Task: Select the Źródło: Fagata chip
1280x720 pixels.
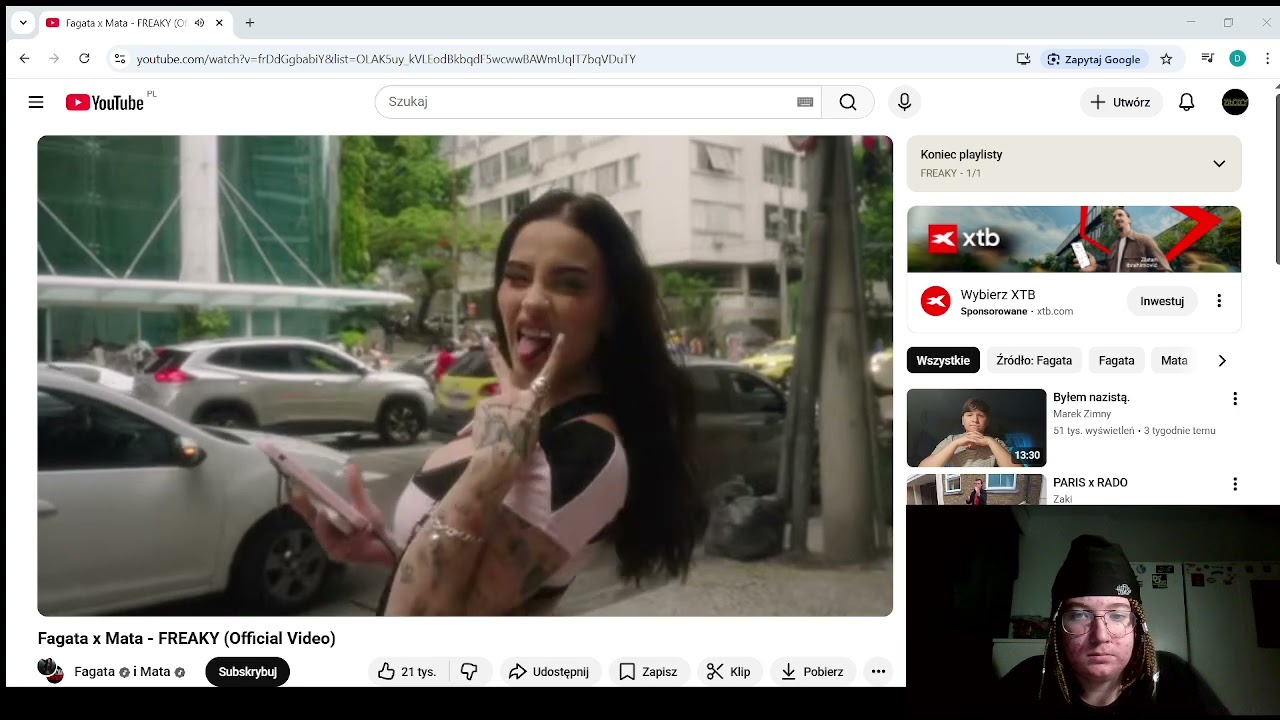Action: click(1034, 361)
